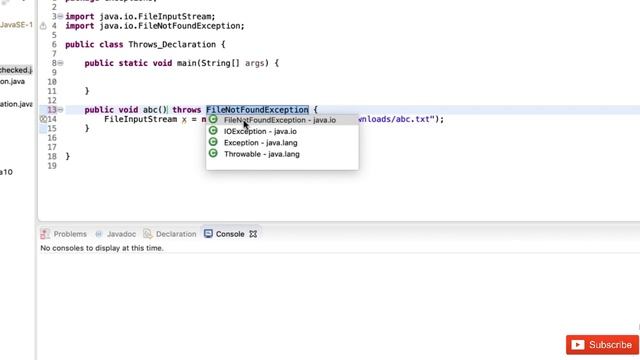
Task: Collapse the main method fold at line 8
Action: 60,63
